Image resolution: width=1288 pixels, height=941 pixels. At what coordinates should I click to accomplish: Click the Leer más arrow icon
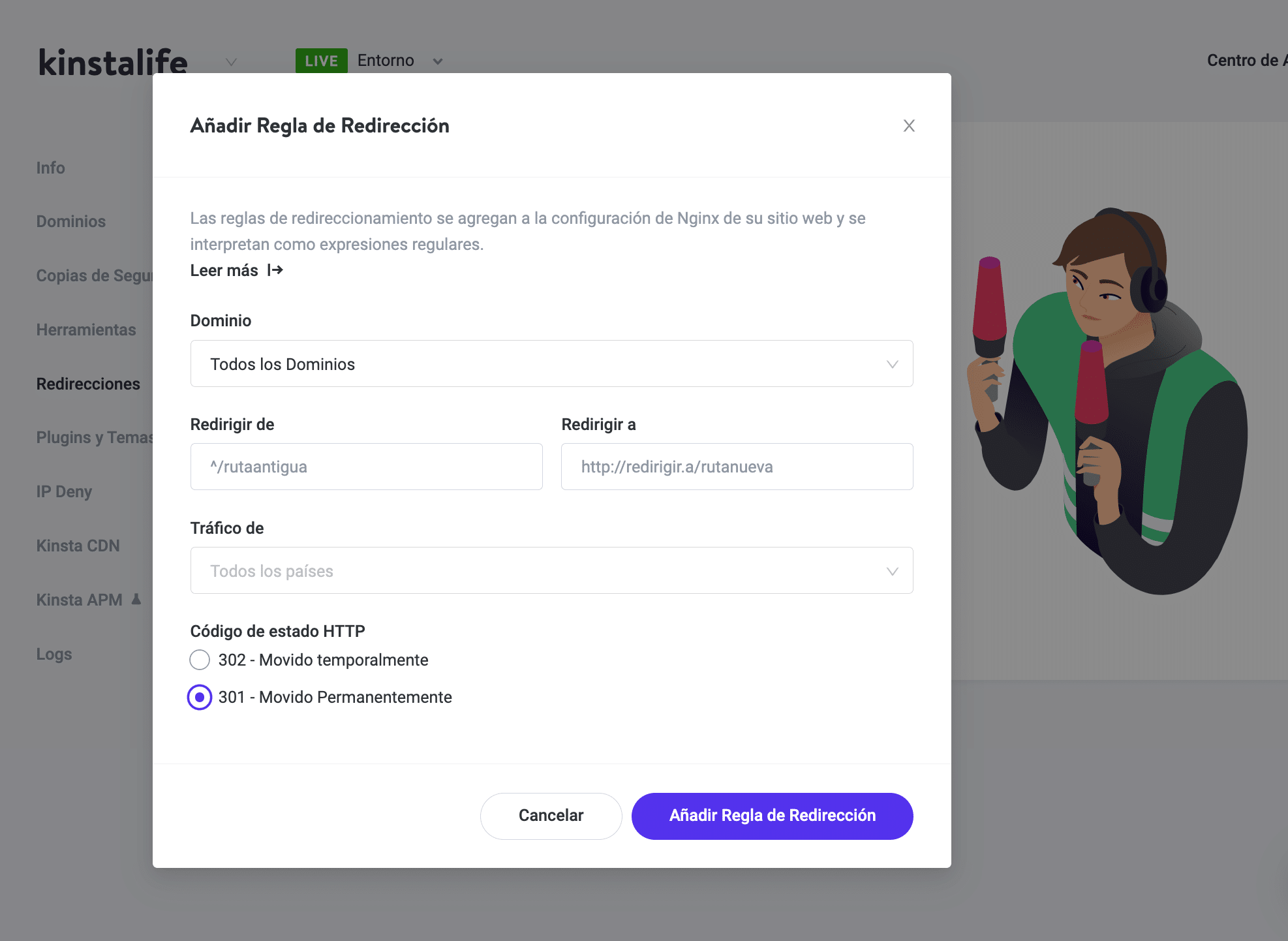pos(275,270)
